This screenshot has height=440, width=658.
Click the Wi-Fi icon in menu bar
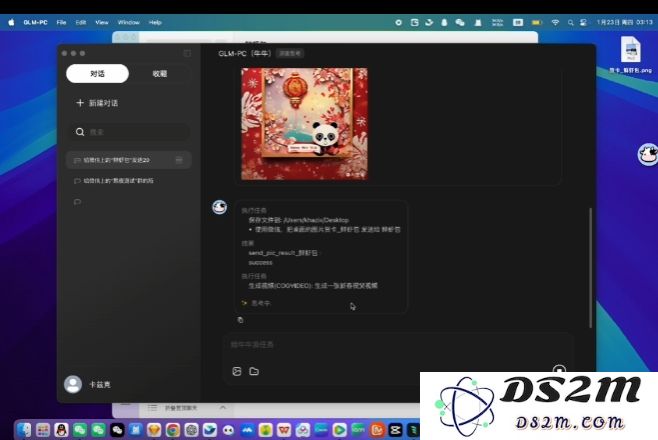pyautogui.click(x=555, y=23)
